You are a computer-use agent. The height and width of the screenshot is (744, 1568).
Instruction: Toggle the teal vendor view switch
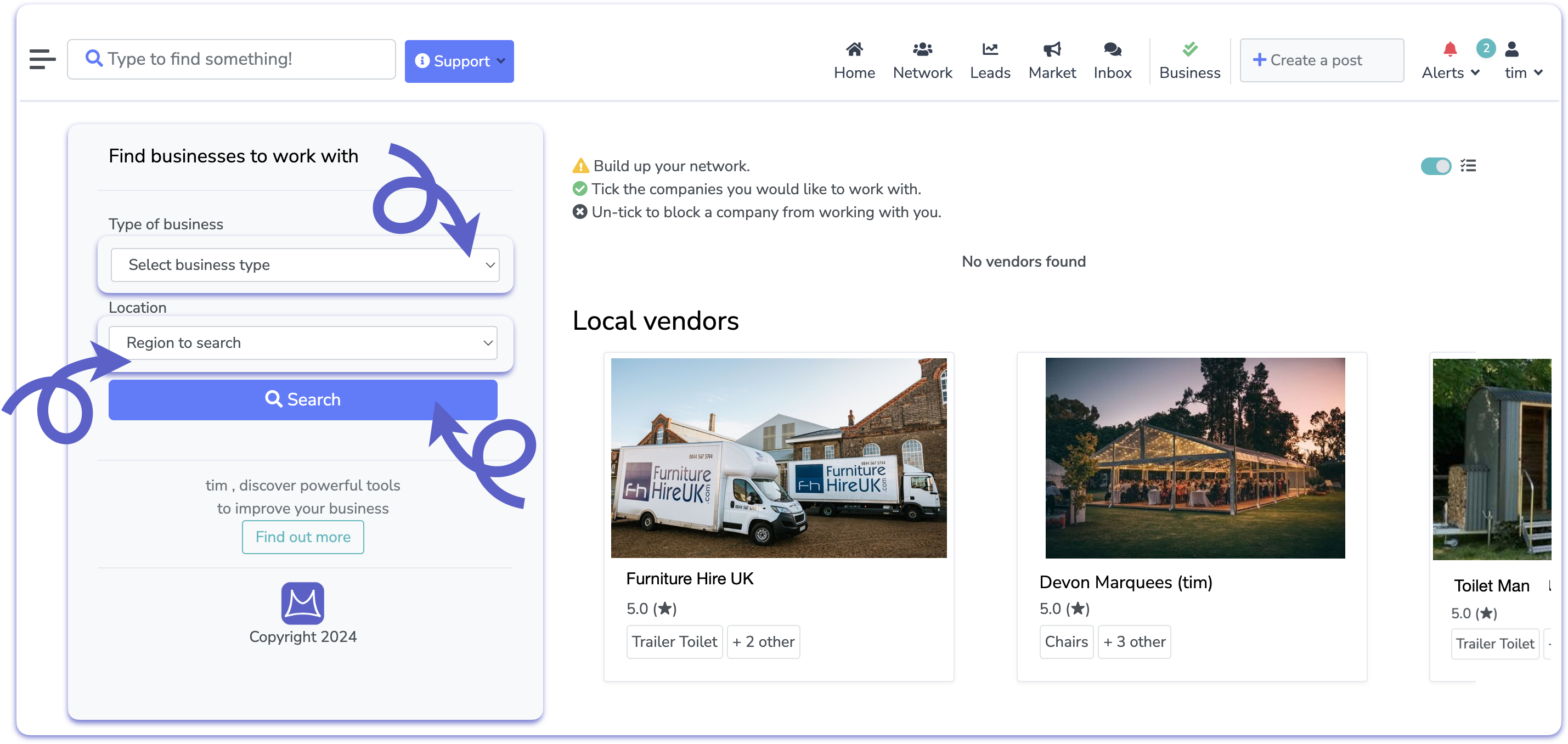coord(1436,166)
